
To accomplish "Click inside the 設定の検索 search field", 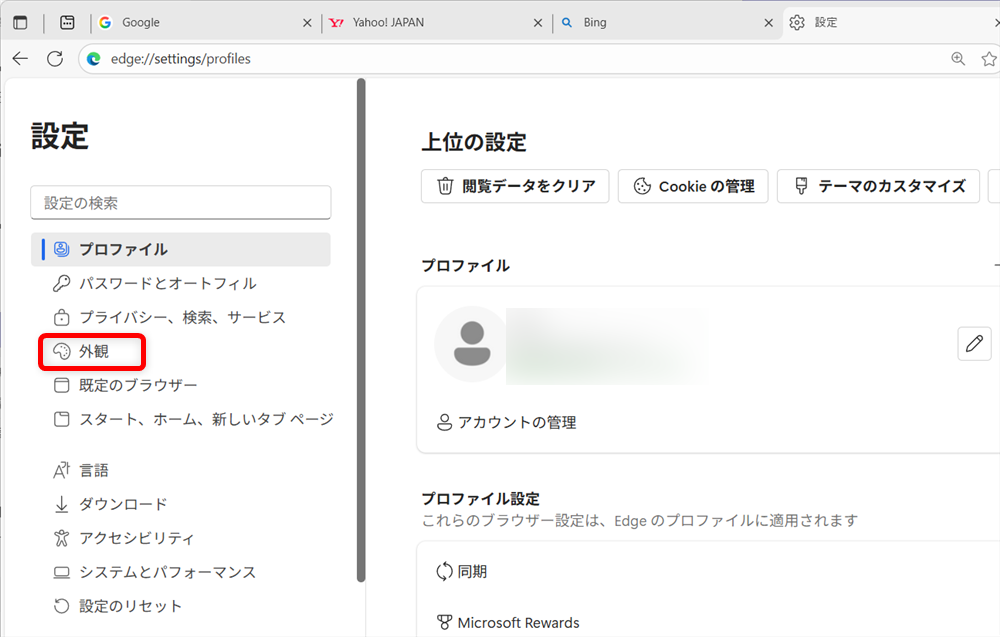I will point(180,202).
